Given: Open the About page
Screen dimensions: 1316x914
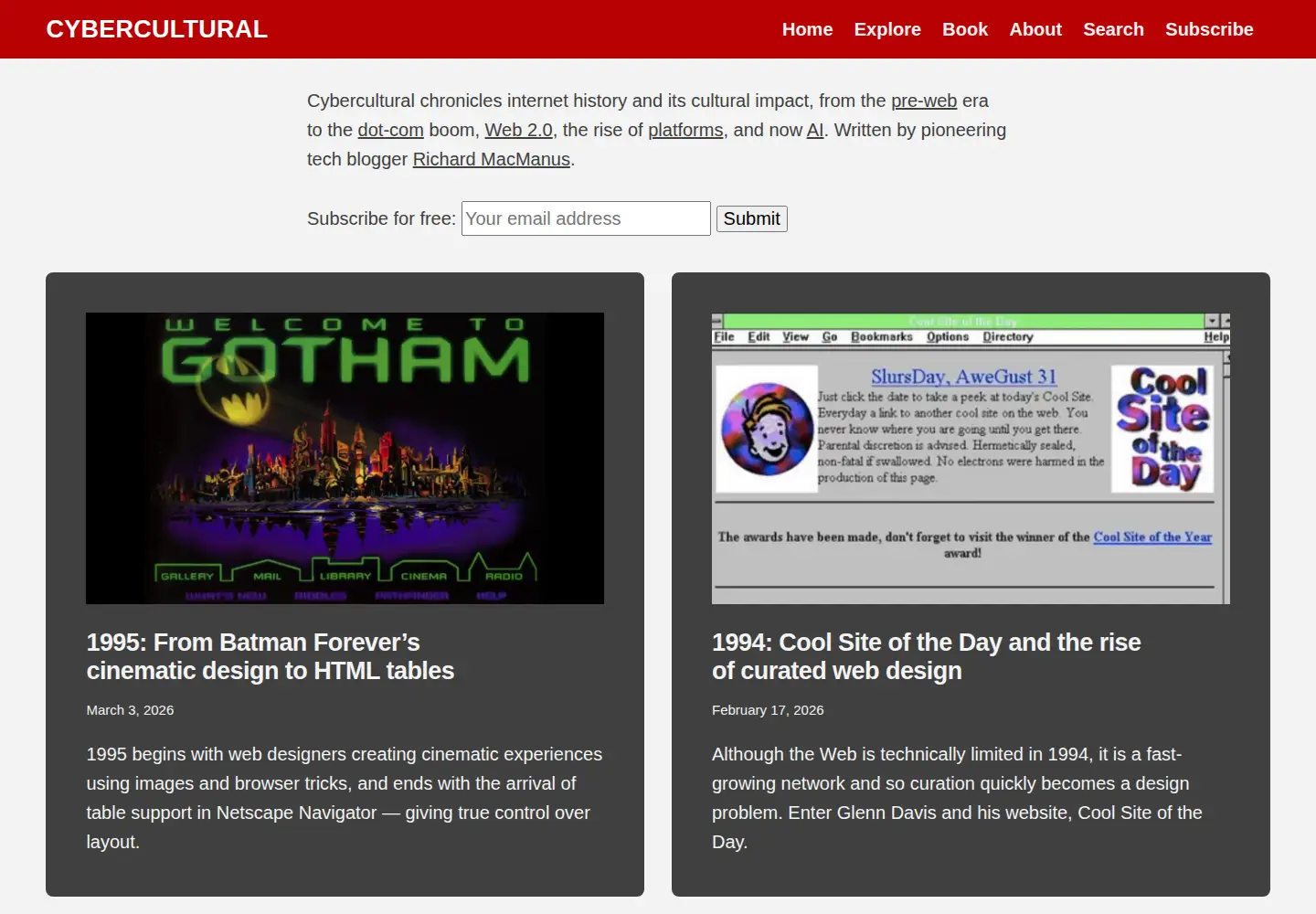Looking at the screenshot, I should 1035,29.
